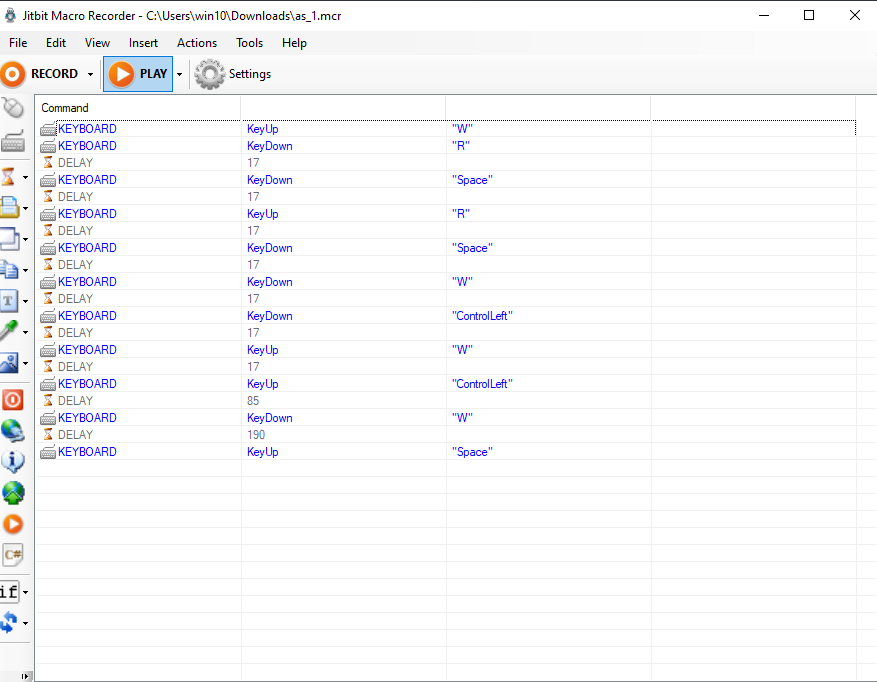The image size is (877, 682).
Task: Expand the window commands dropdown arrow
Action: click(x=25, y=239)
